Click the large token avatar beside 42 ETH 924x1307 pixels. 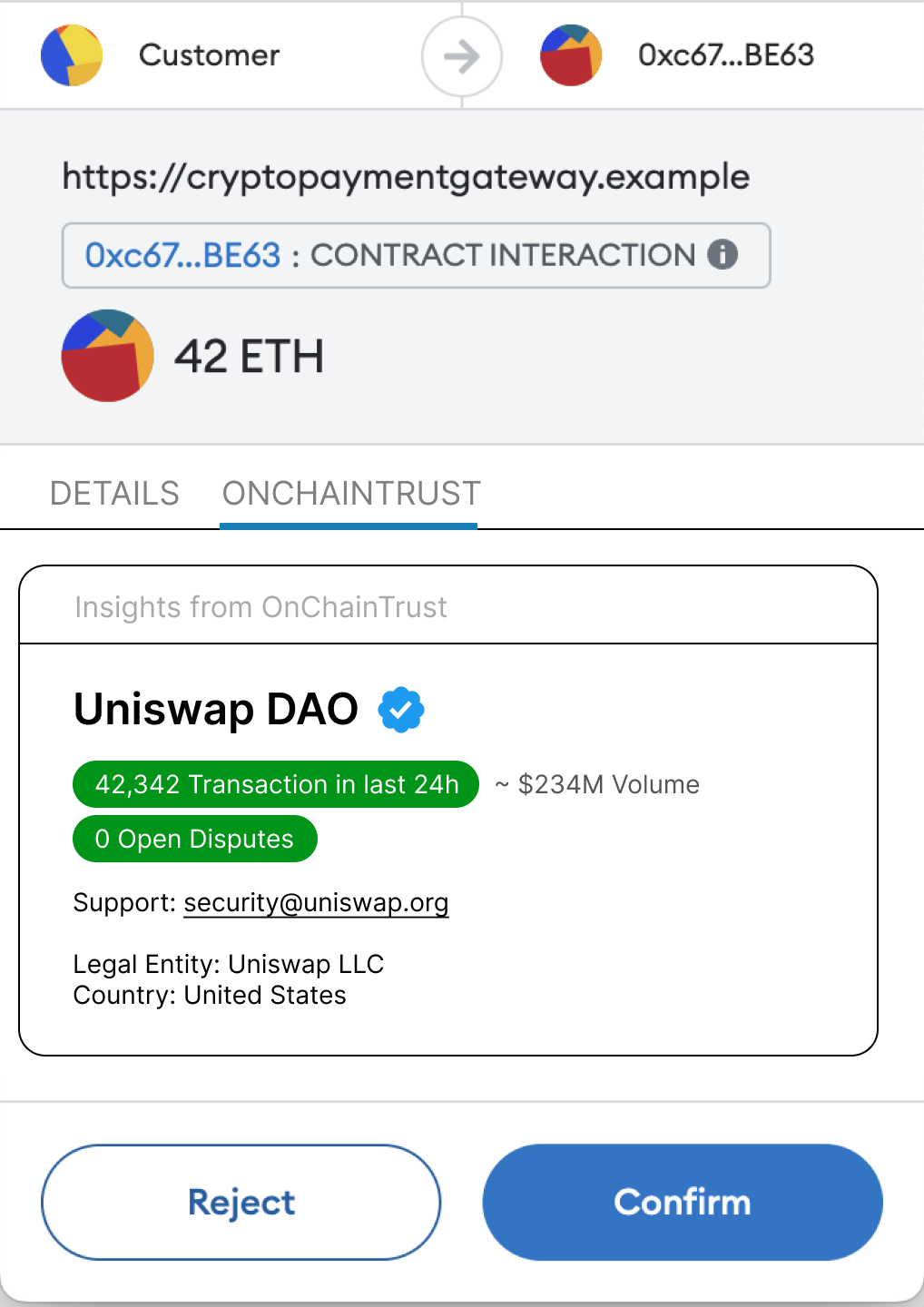click(x=108, y=356)
